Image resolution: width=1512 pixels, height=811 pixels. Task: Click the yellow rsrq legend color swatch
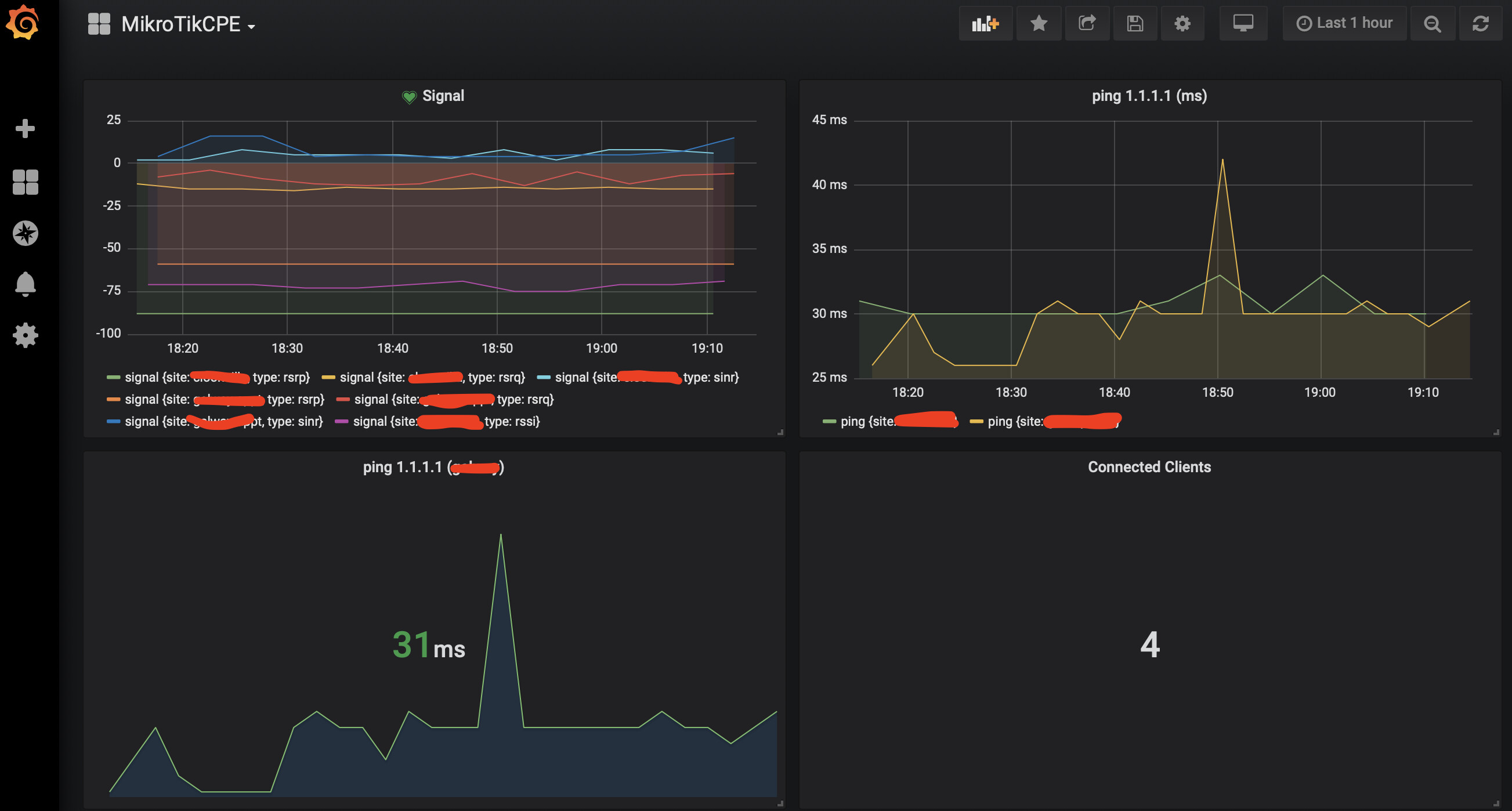coord(328,377)
